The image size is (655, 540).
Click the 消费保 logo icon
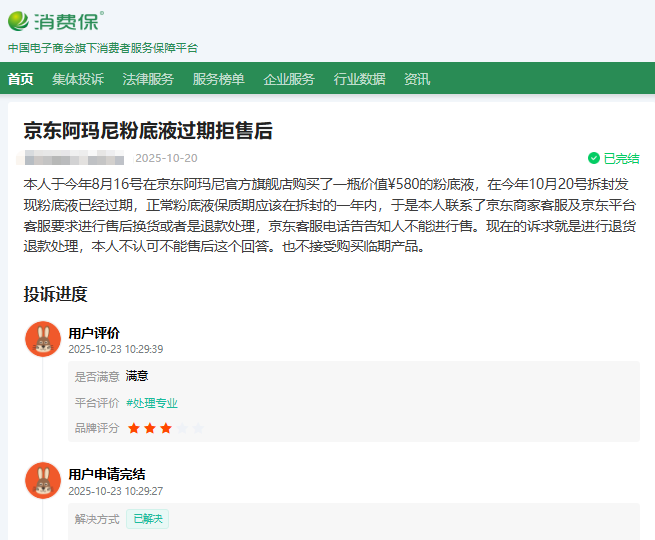click(19, 20)
